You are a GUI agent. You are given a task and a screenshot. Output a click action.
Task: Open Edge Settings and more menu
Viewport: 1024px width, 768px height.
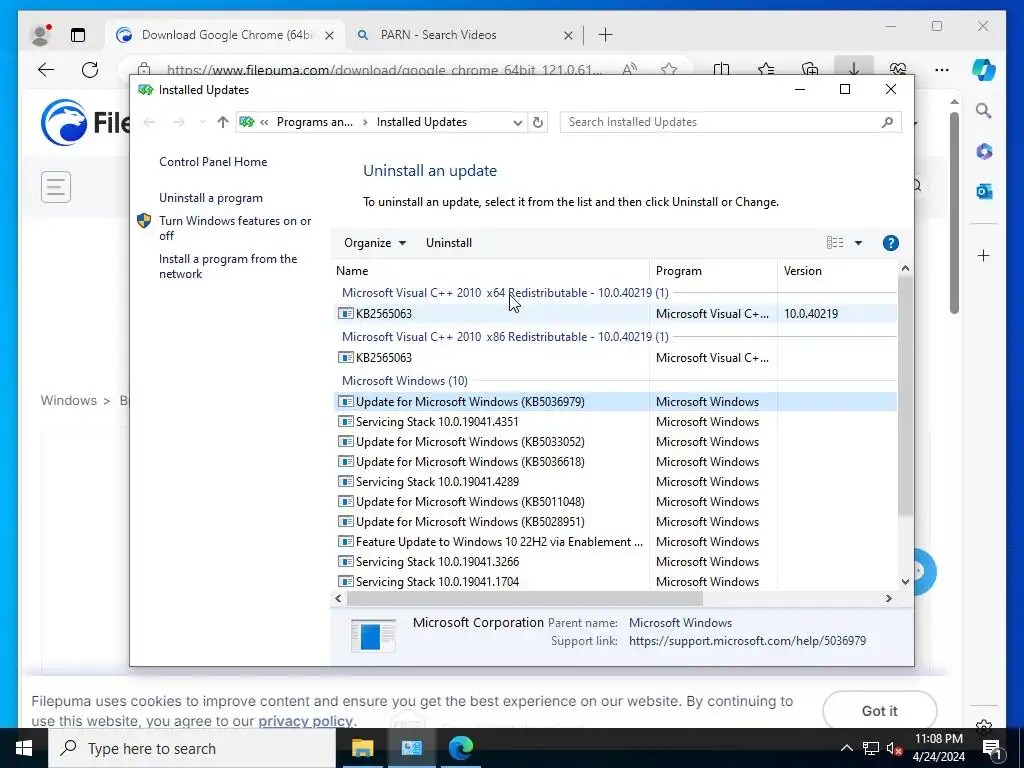tap(942, 70)
